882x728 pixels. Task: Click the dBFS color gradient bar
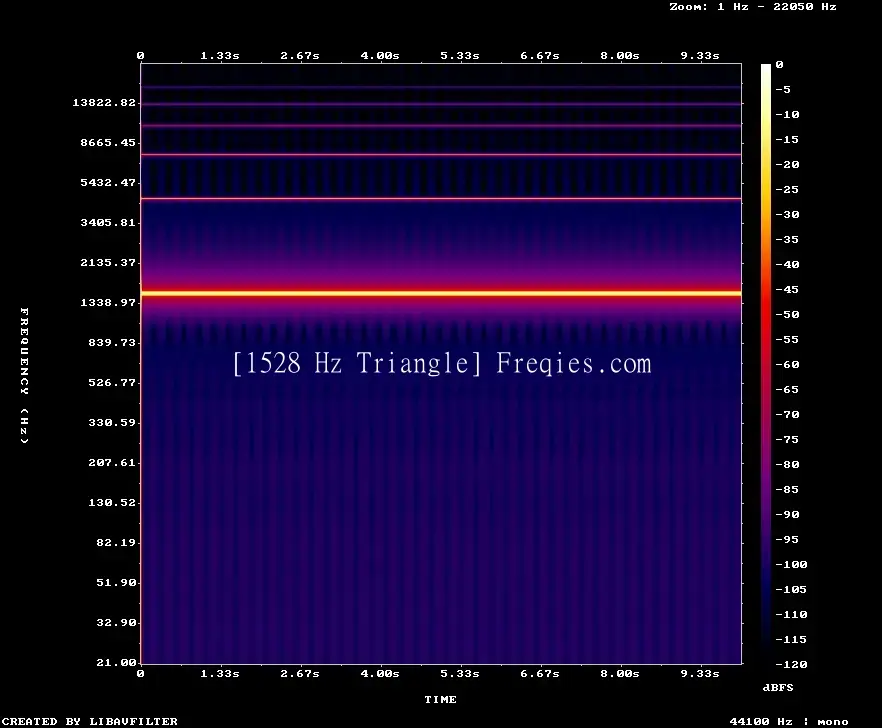coord(766,364)
